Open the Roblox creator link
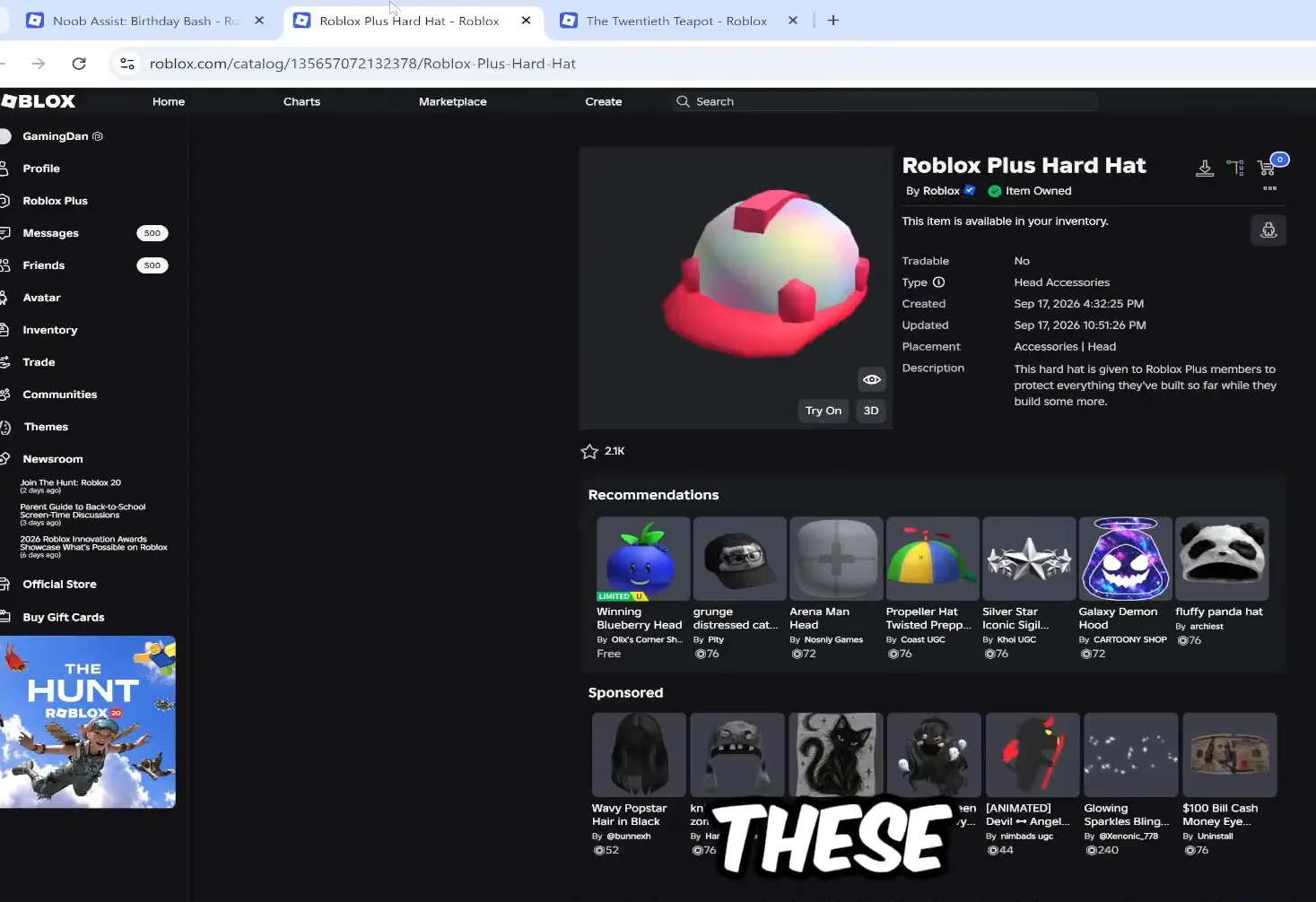The height and width of the screenshot is (902, 1316). pos(941,191)
